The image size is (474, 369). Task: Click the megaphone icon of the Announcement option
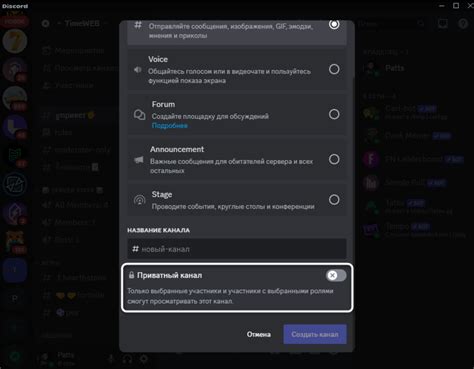coord(139,160)
